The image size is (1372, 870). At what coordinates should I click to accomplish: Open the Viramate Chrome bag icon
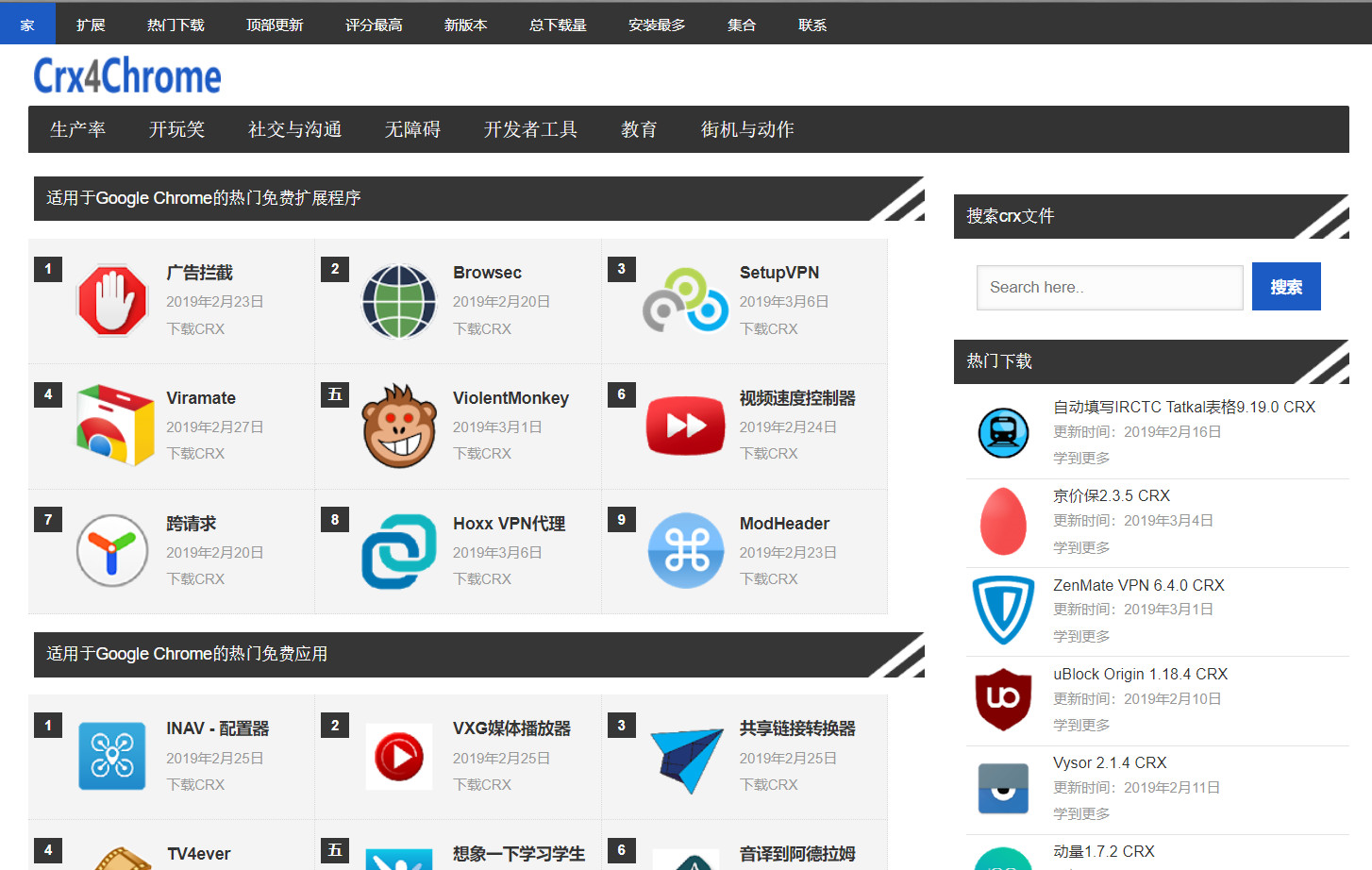click(x=114, y=426)
